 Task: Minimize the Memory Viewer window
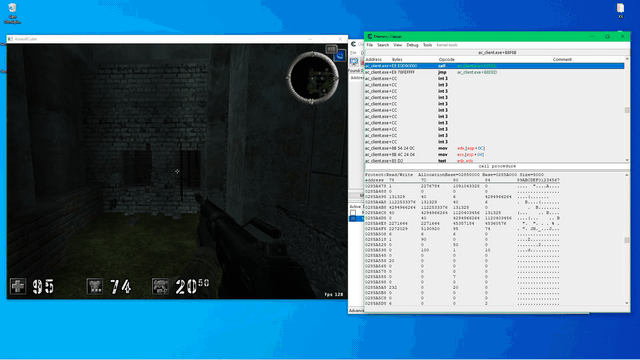click(592, 36)
